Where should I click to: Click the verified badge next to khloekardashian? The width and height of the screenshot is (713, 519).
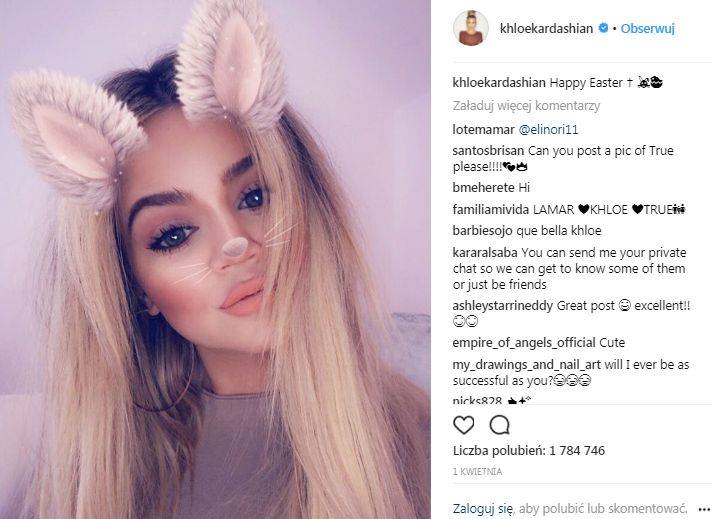tap(603, 28)
